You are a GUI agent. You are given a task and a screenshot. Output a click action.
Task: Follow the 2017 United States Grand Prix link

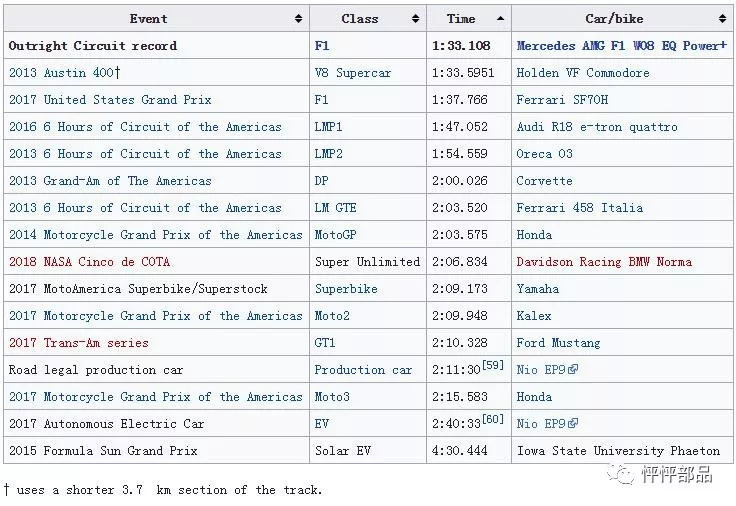click(x=110, y=100)
